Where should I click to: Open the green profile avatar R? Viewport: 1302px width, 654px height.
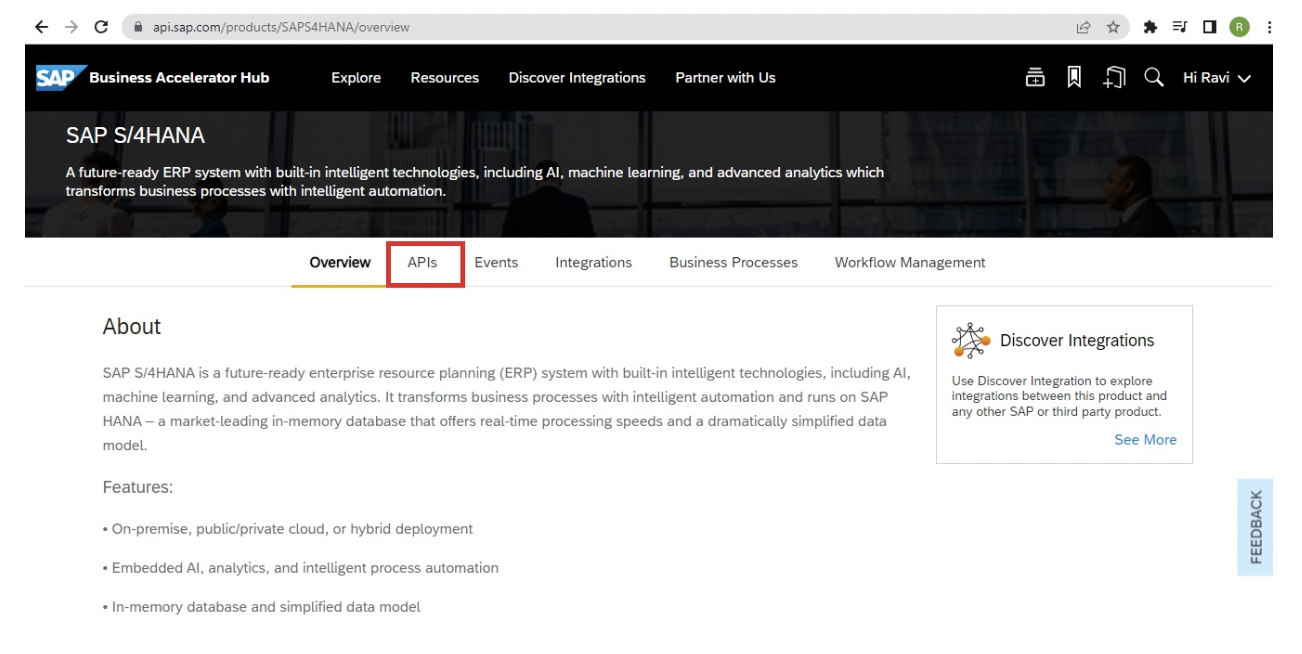click(x=1240, y=28)
